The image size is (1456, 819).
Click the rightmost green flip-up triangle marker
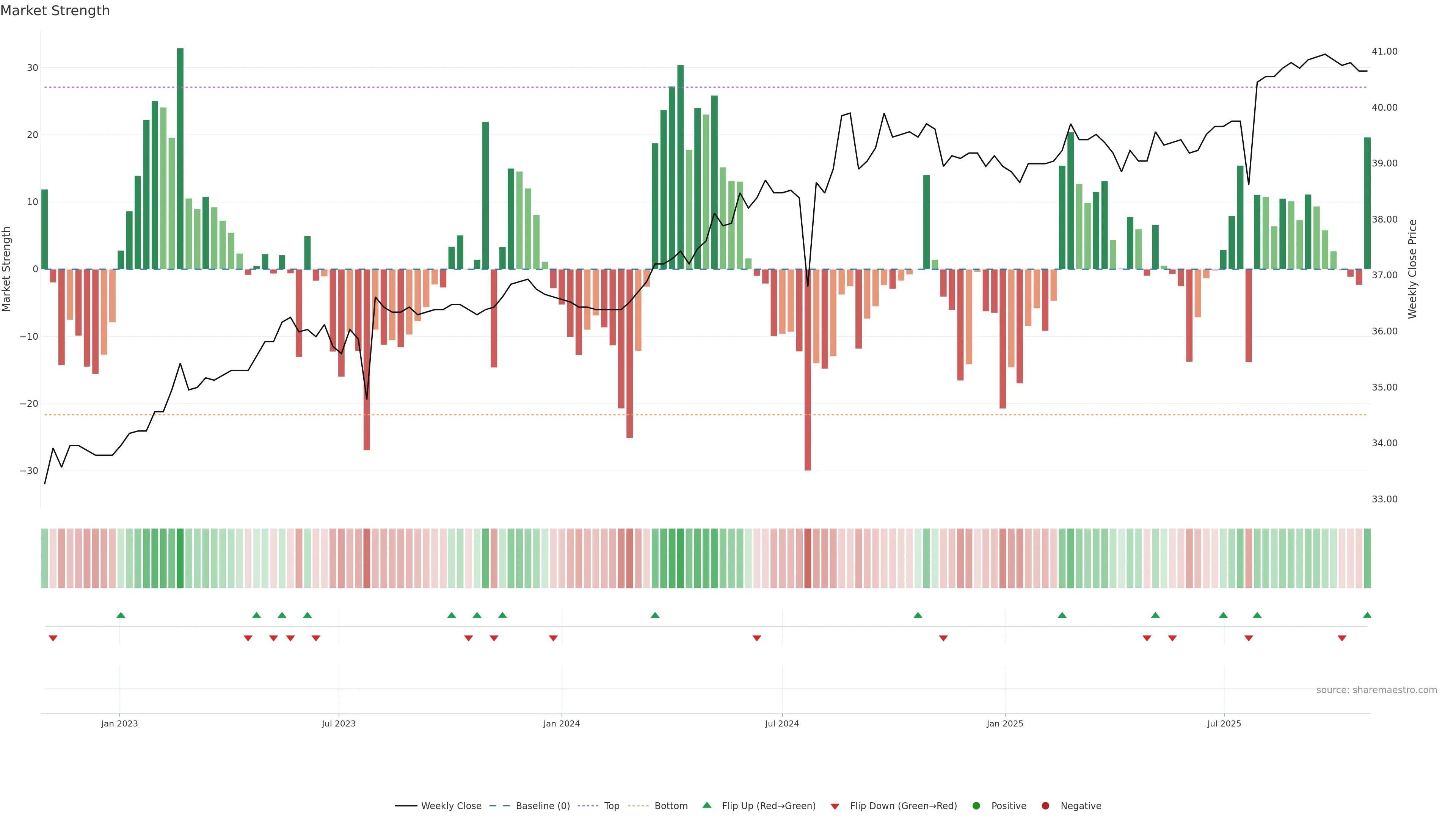[x=1367, y=615]
